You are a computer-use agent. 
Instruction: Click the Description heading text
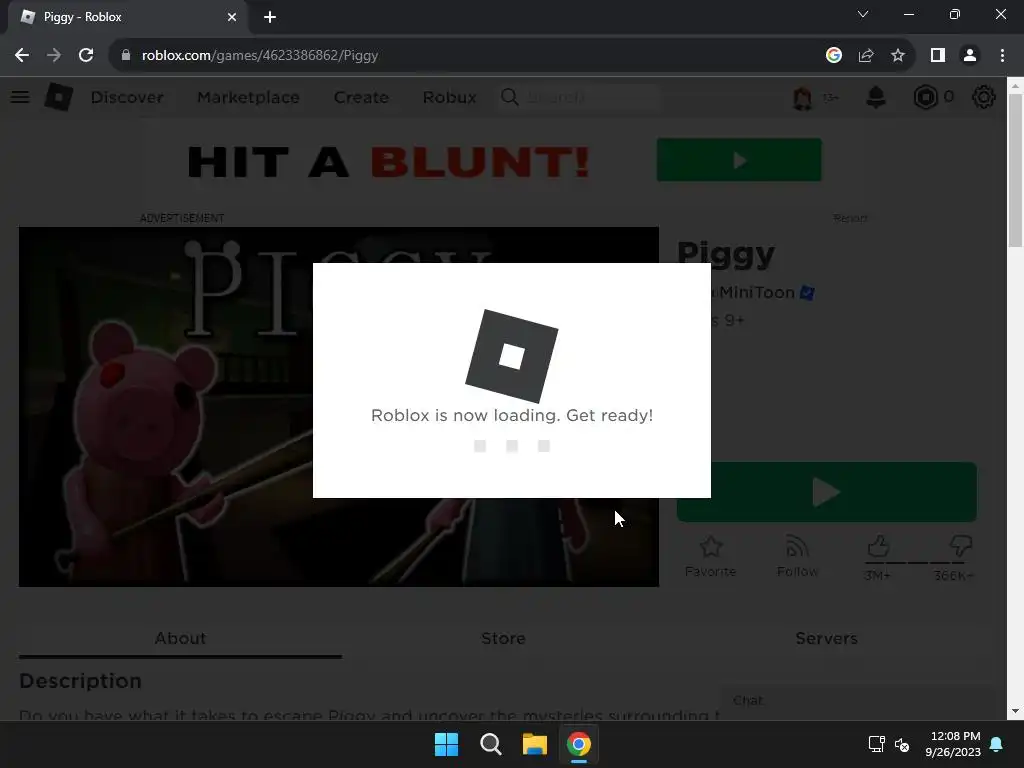[80, 681]
